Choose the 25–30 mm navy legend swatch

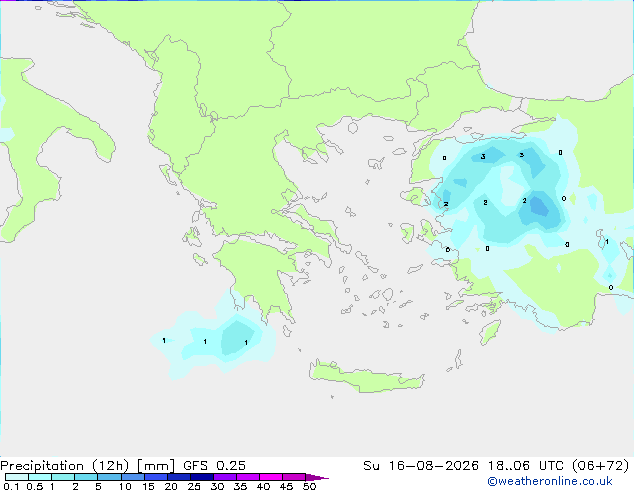[x=201, y=477]
